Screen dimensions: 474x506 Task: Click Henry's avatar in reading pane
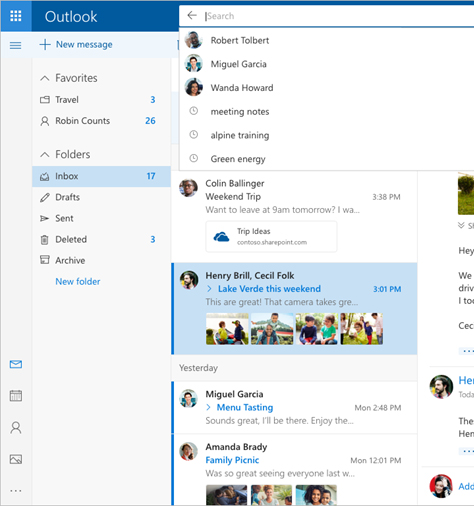click(441, 387)
